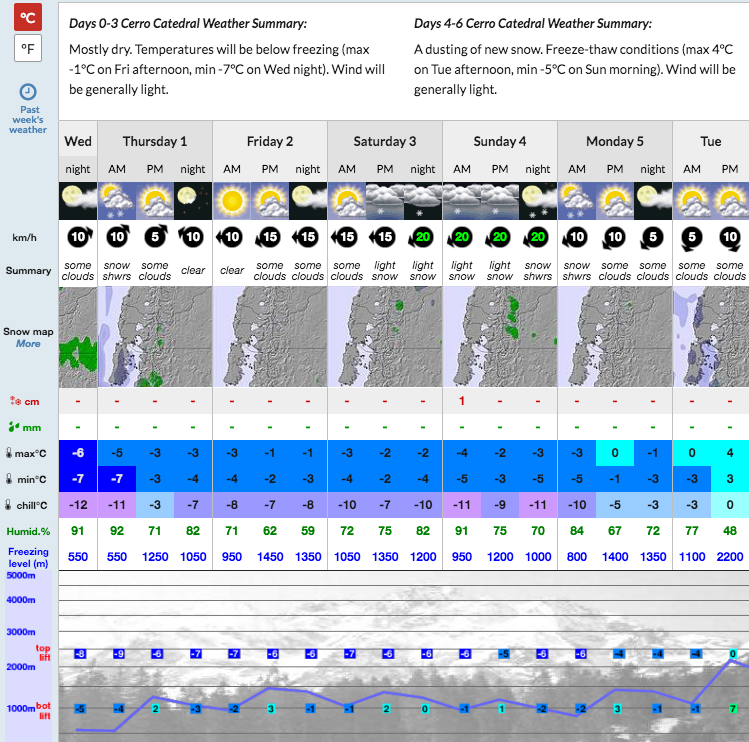This screenshot has height=742, width=749.
Task: Select the Monday 5 day header
Action: point(615,141)
